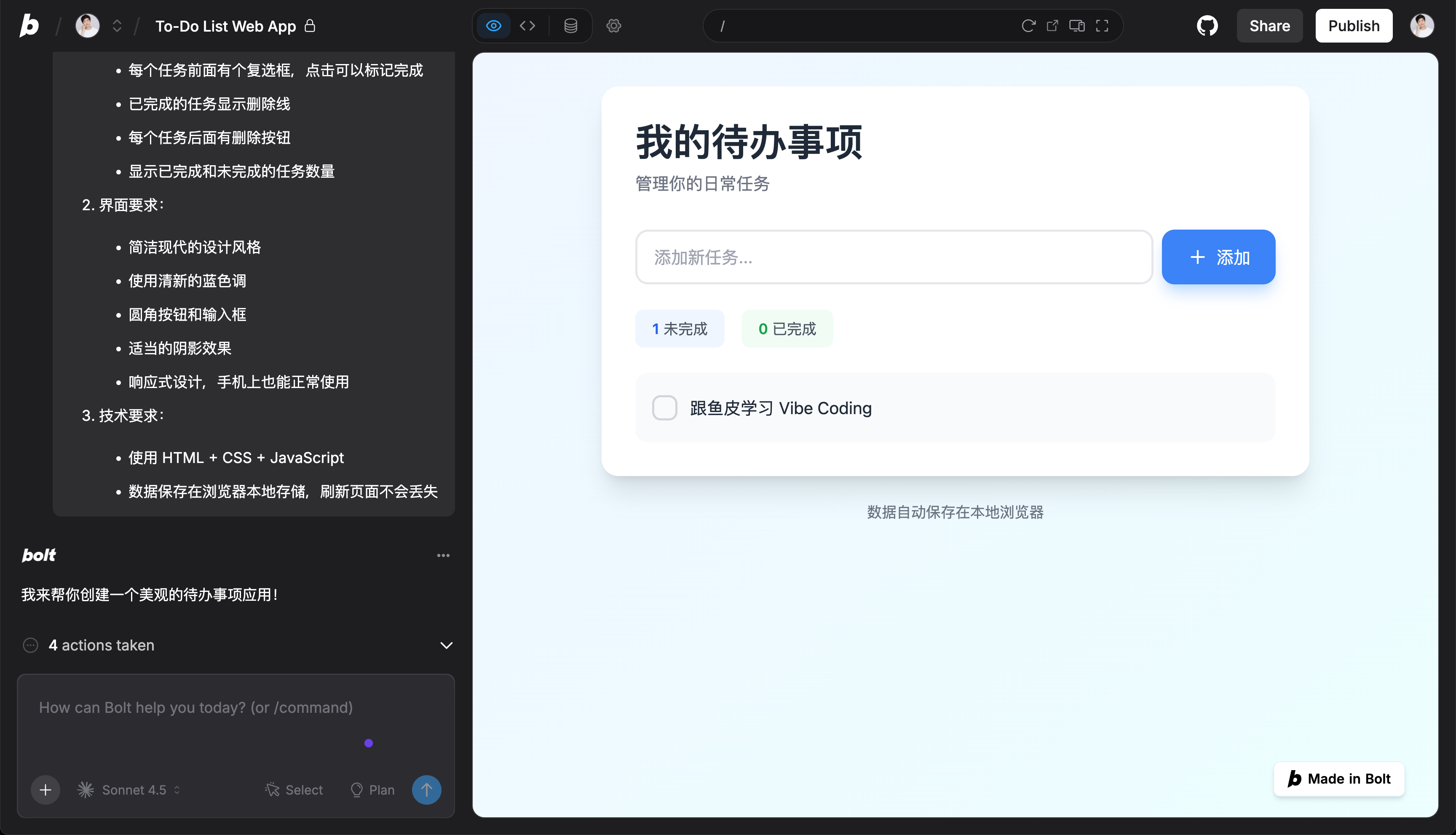Expand the 4 actions taken section

(446, 645)
